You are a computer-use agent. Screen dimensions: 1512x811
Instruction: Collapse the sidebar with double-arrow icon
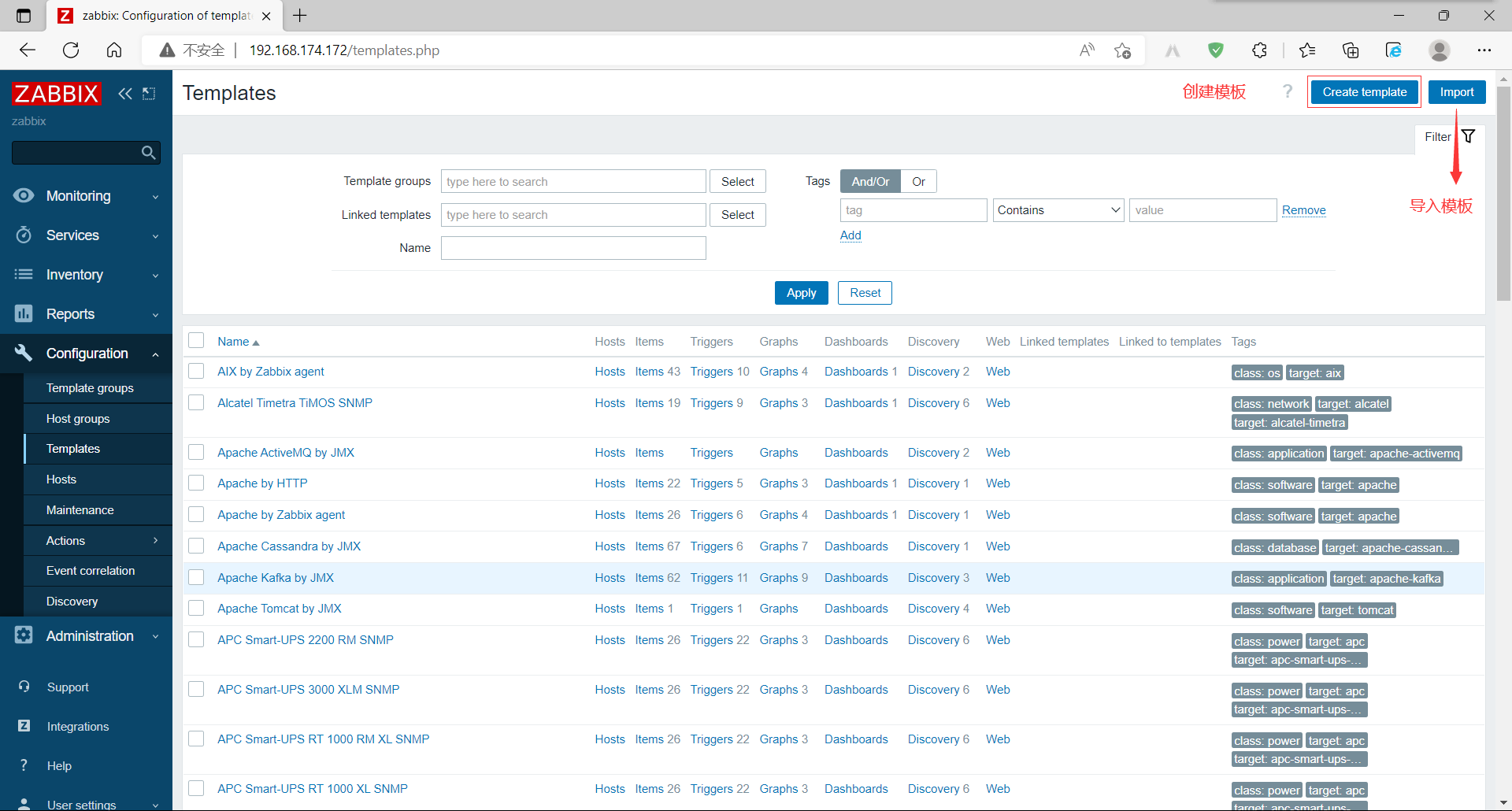pos(125,94)
